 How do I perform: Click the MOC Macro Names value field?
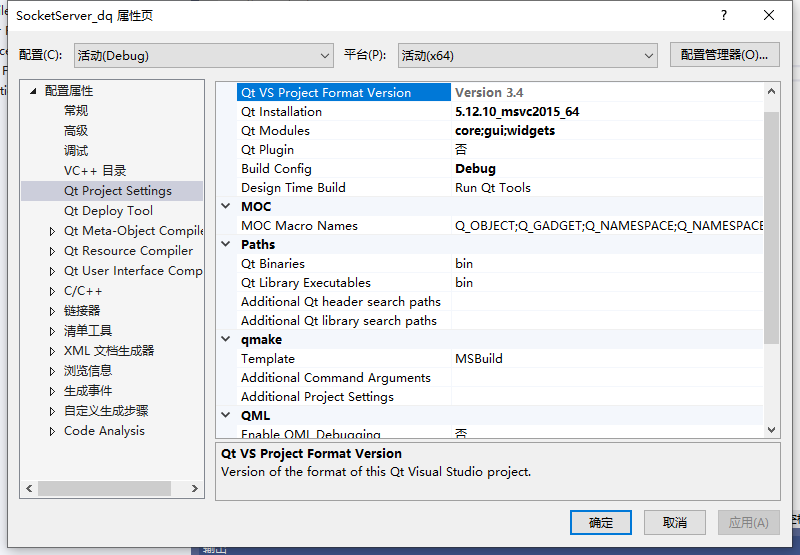pyautogui.click(x=608, y=225)
